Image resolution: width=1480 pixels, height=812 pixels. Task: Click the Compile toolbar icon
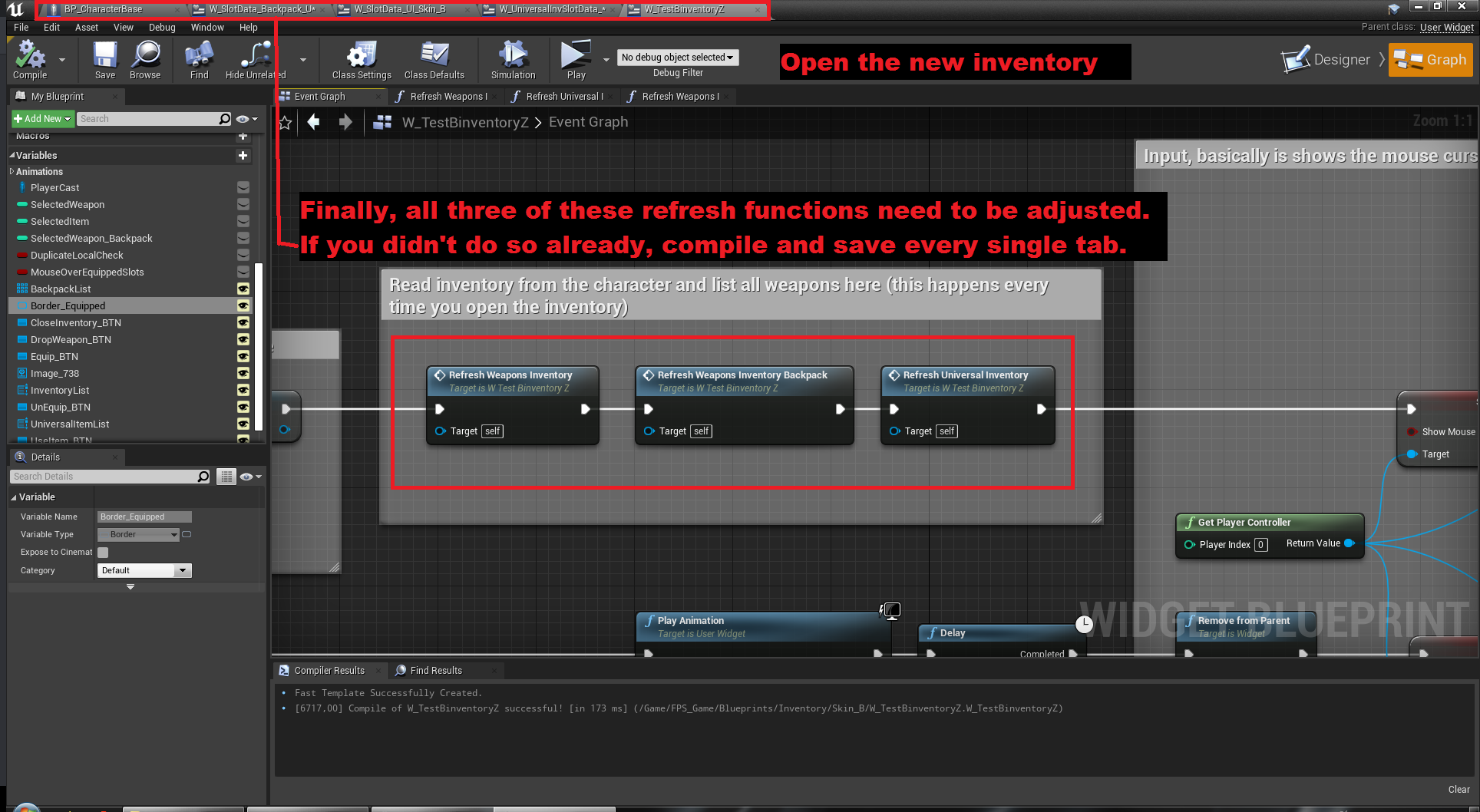[x=30, y=60]
